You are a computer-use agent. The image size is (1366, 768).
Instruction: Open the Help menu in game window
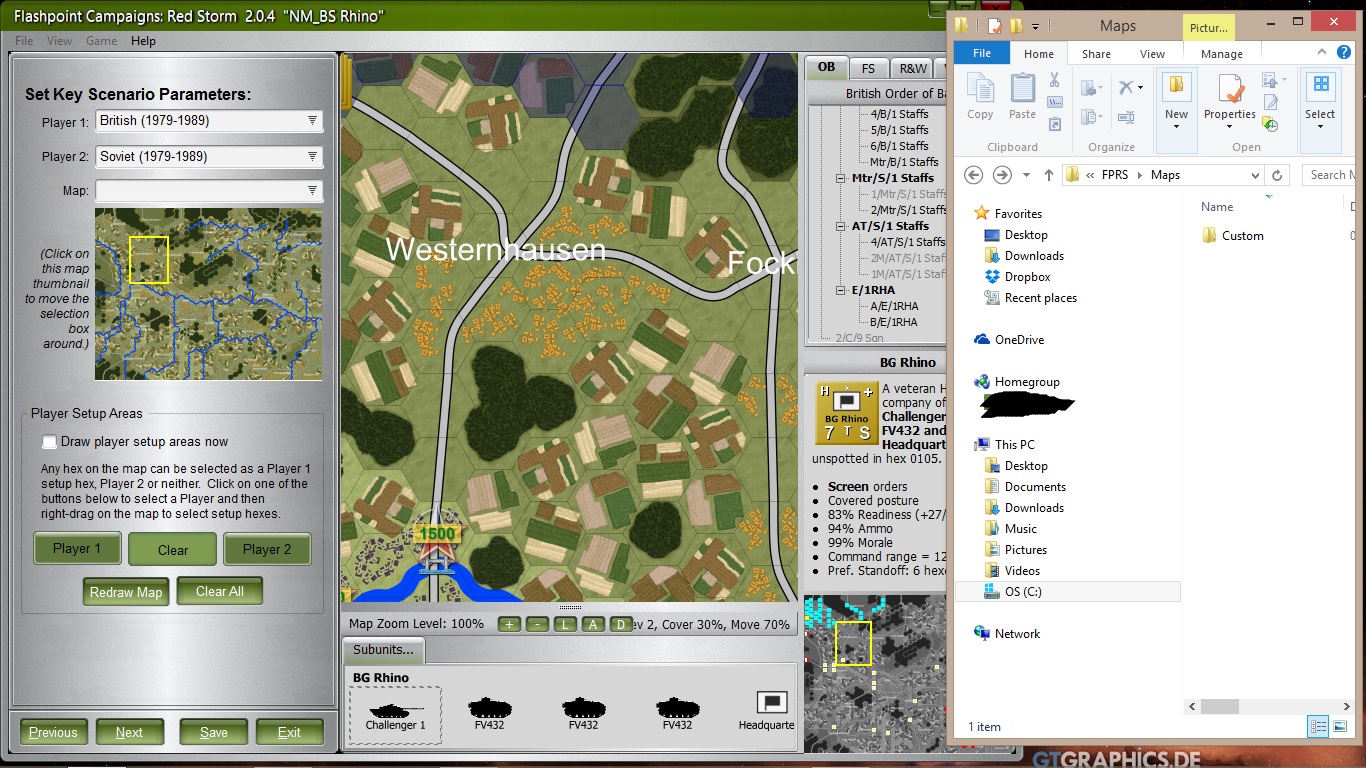143,41
